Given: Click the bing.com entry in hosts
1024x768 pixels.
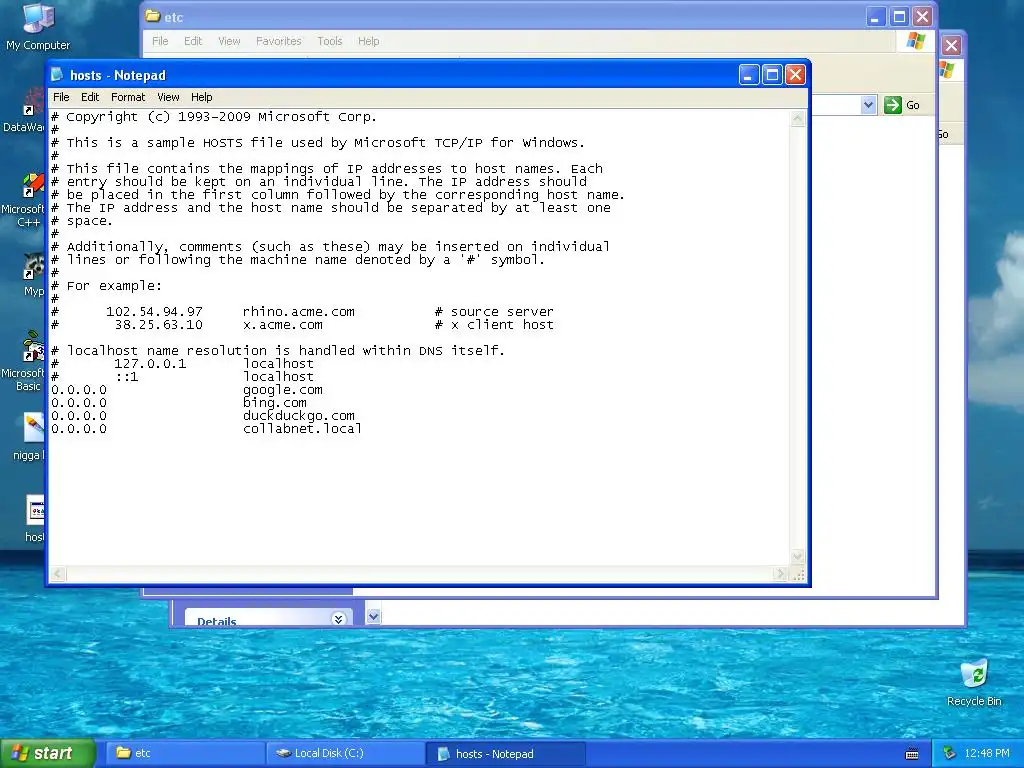Looking at the screenshot, I should (x=274, y=403).
